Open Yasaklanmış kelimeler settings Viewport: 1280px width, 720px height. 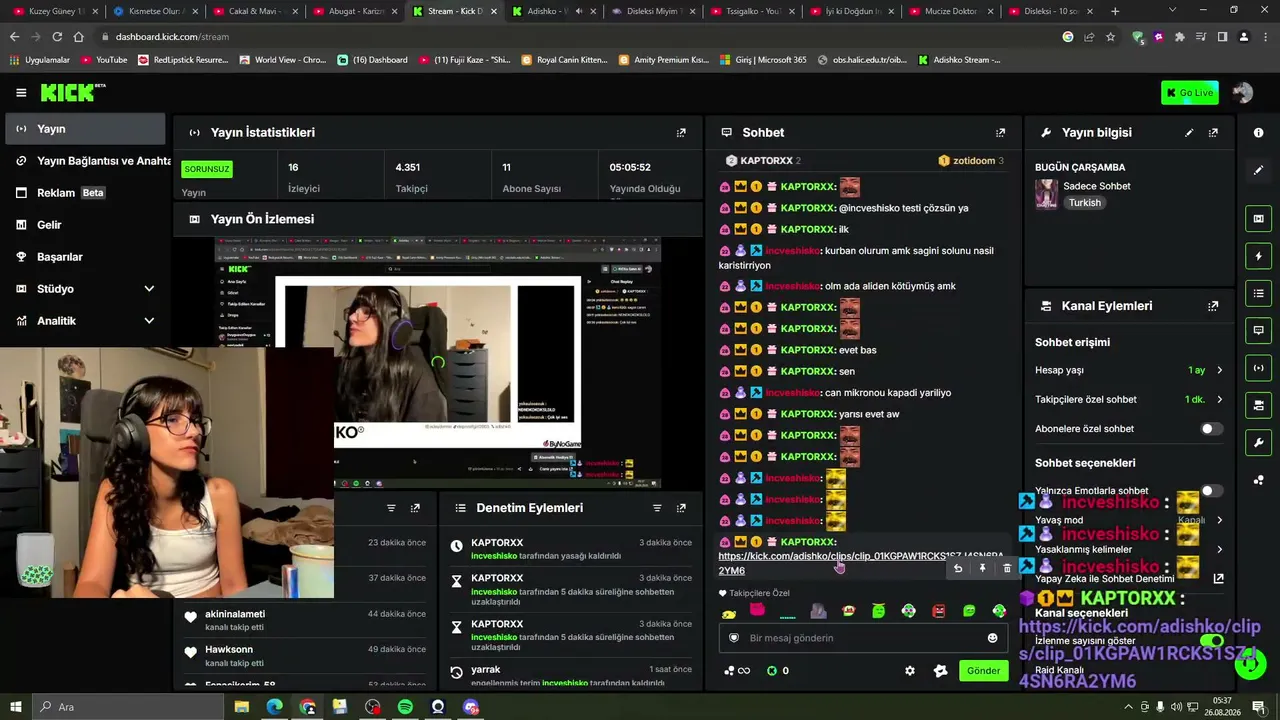[x=1128, y=549]
